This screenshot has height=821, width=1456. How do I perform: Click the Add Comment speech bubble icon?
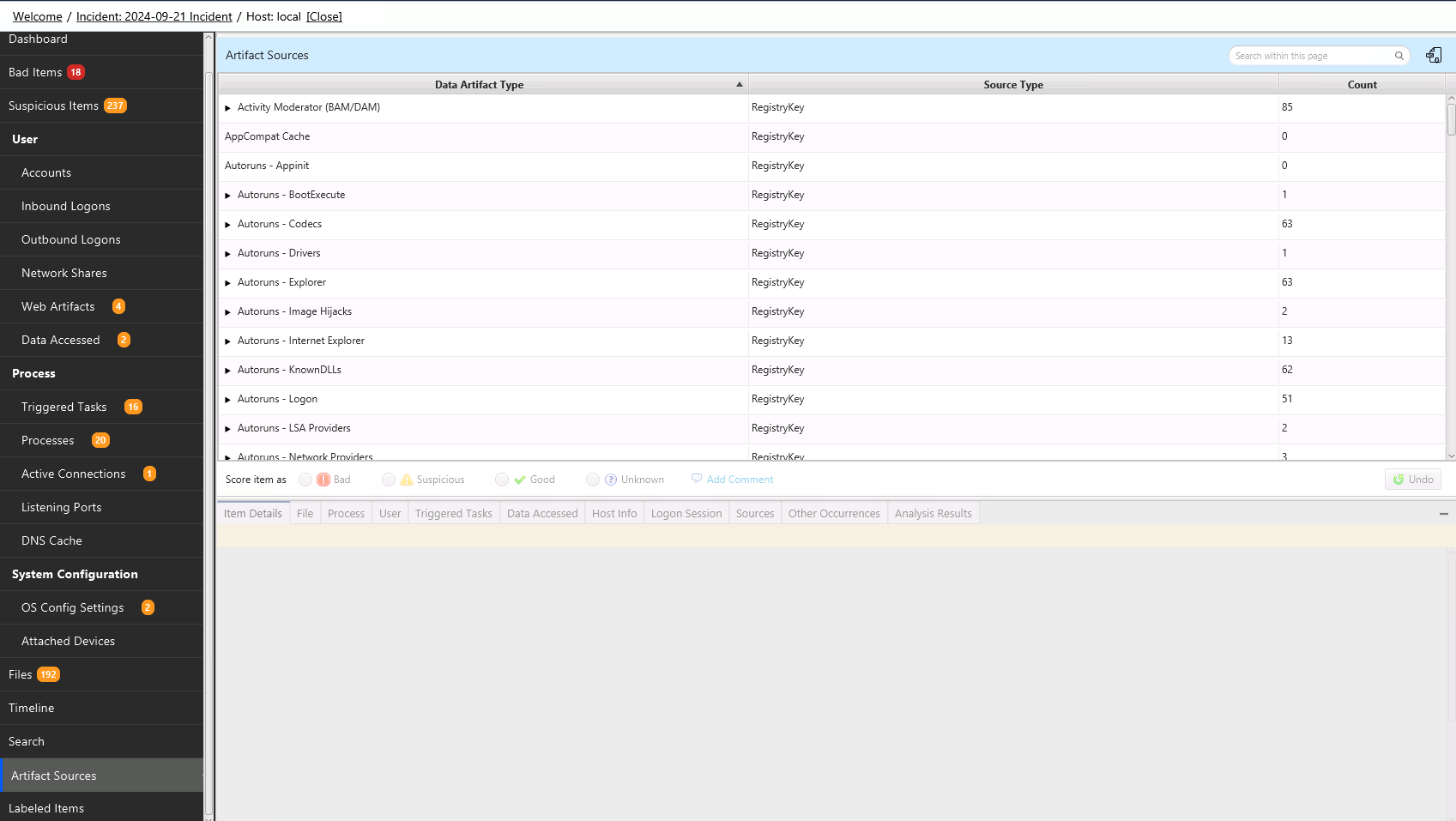click(697, 479)
